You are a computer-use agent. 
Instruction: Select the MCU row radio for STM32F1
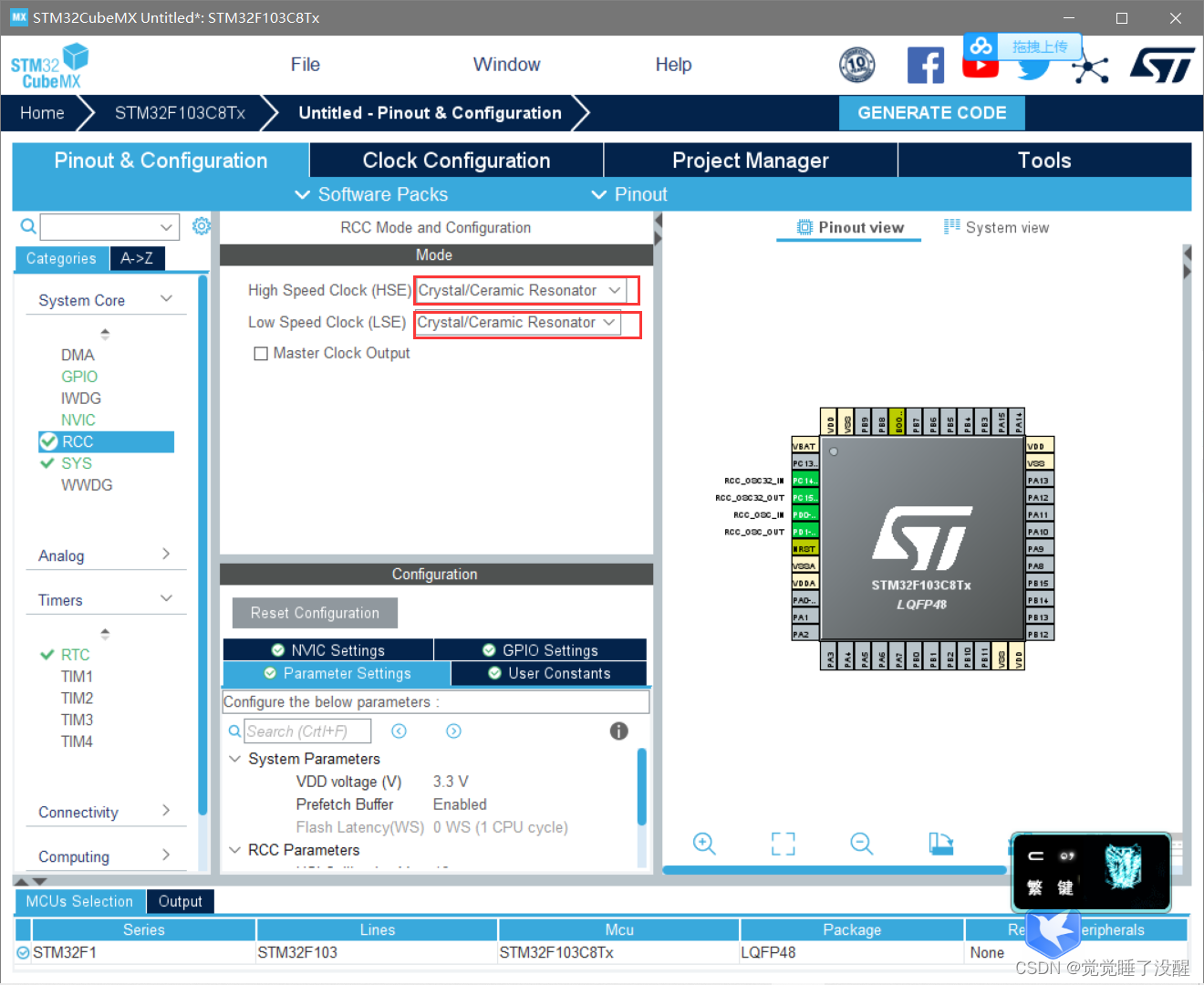23,952
